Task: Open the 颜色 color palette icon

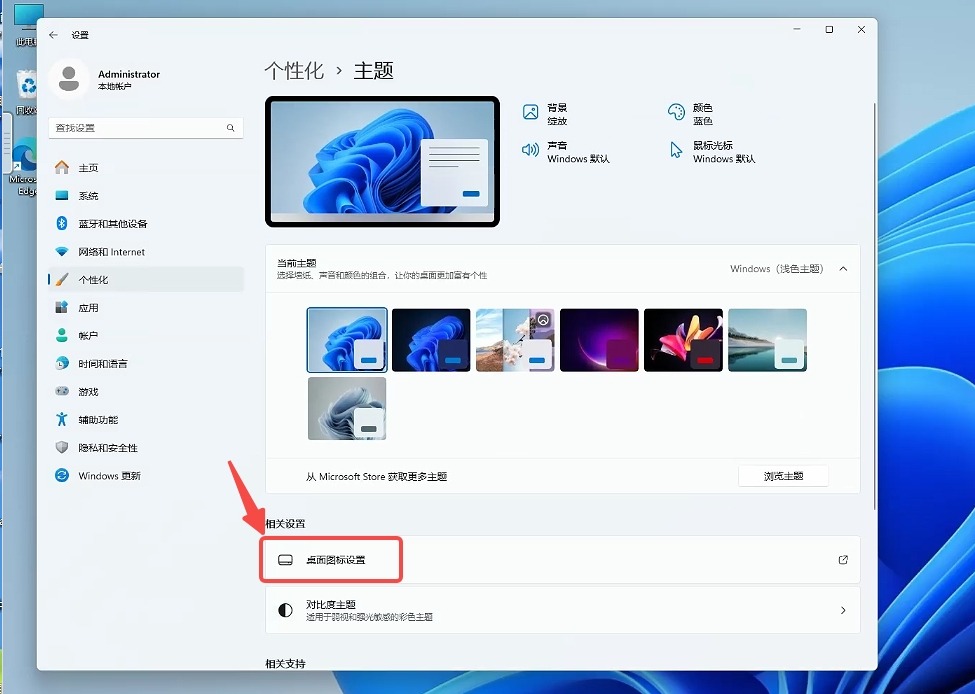Action: coord(676,113)
